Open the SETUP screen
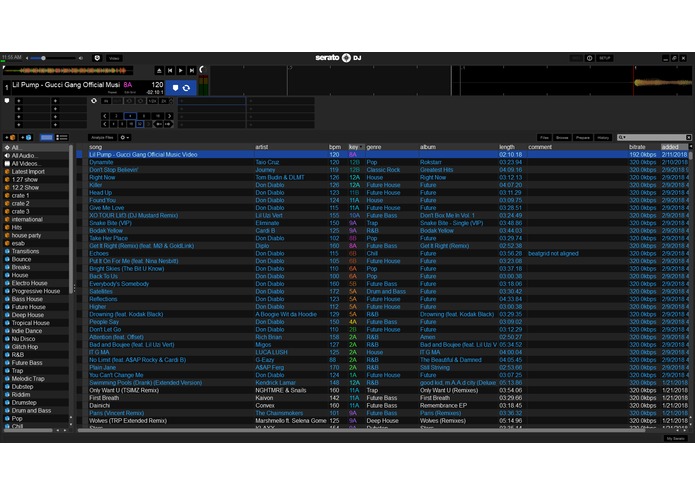The height and width of the screenshot is (494, 695). point(605,58)
